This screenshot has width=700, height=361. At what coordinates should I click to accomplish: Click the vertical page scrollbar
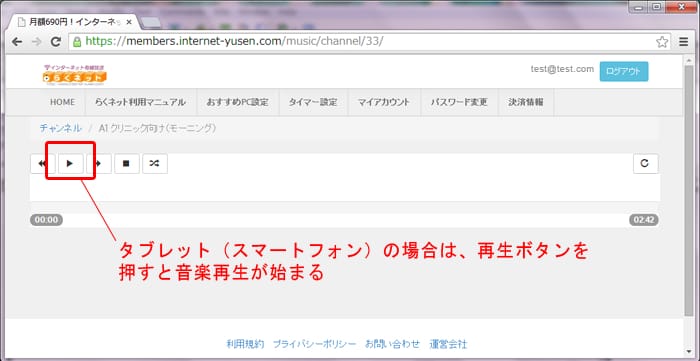(x=689, y=191)
